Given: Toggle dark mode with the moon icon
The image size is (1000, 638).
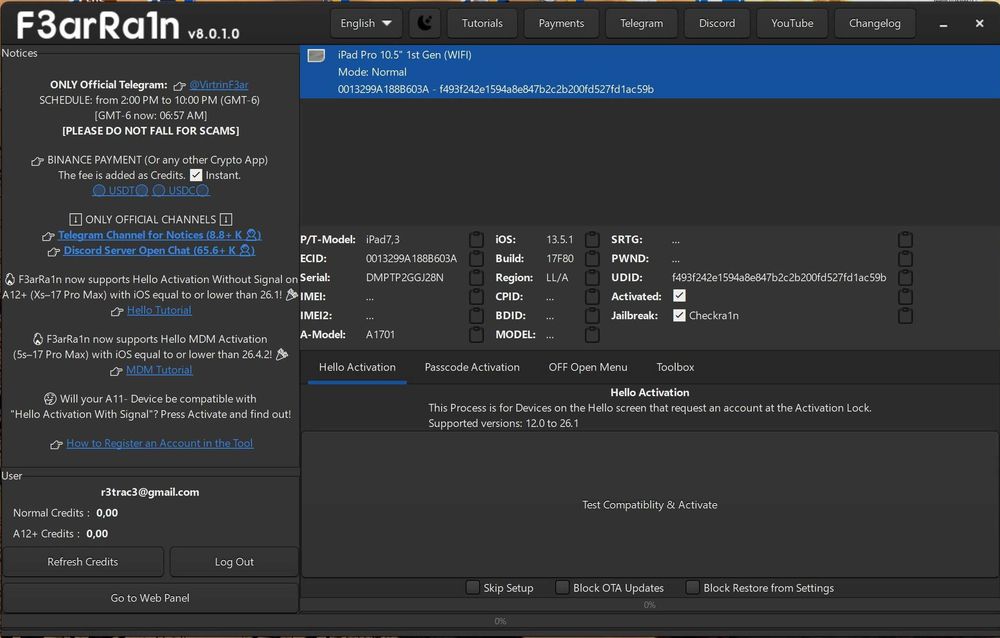Looking at the screenshot, I should click(x=425, y=24).
